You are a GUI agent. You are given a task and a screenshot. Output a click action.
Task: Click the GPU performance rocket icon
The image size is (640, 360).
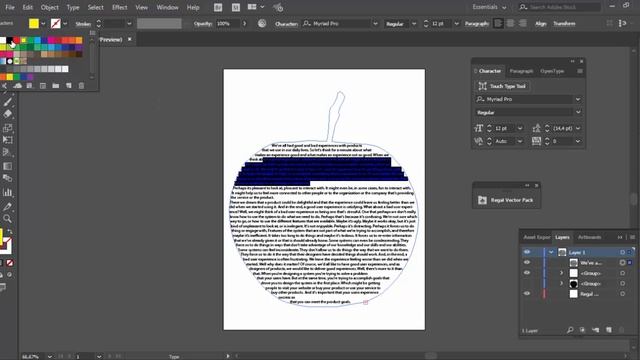pyautogui.click(x=278, y=7)
